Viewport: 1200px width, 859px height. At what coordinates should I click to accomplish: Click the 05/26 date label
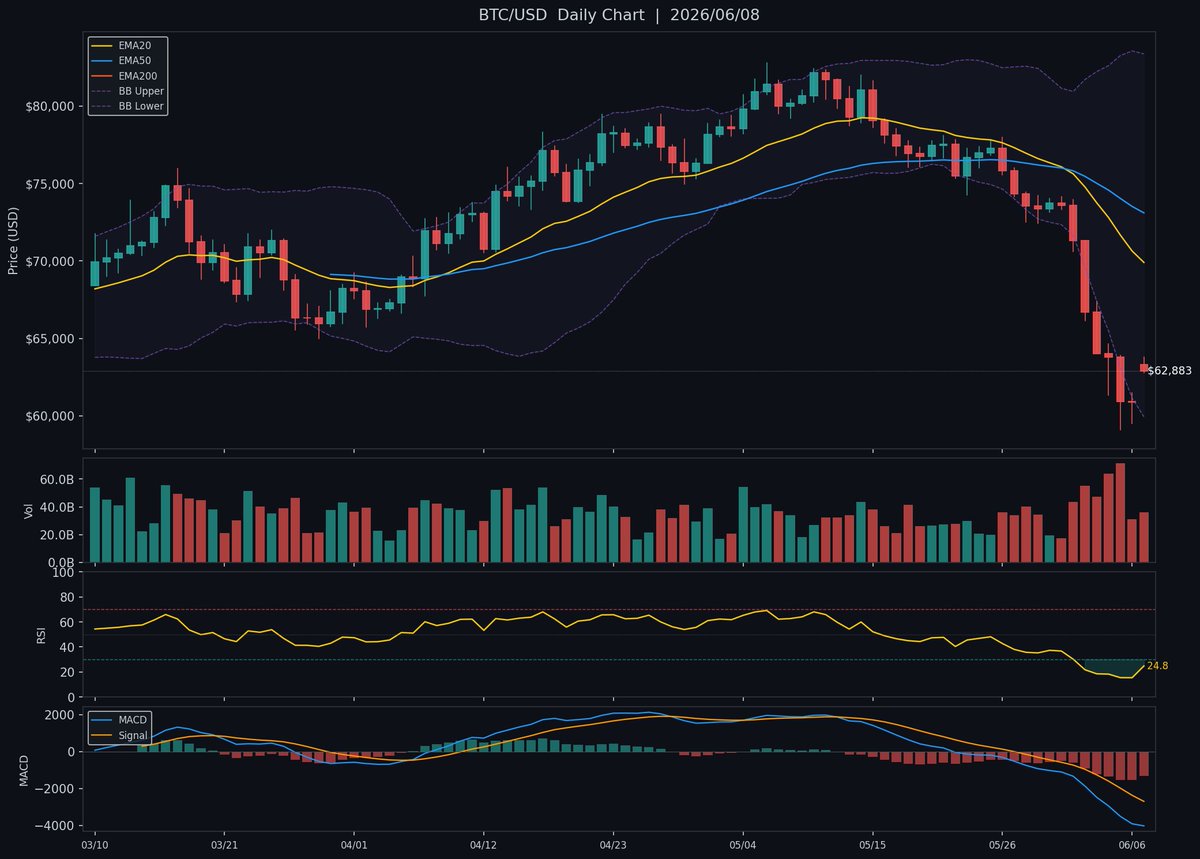click(1002, 846)
